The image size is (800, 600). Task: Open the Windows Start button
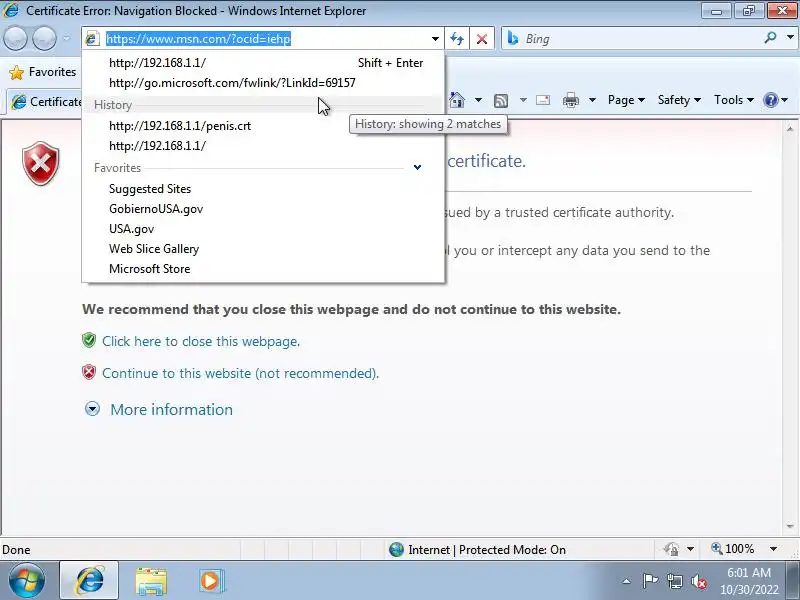click(27, 581)
